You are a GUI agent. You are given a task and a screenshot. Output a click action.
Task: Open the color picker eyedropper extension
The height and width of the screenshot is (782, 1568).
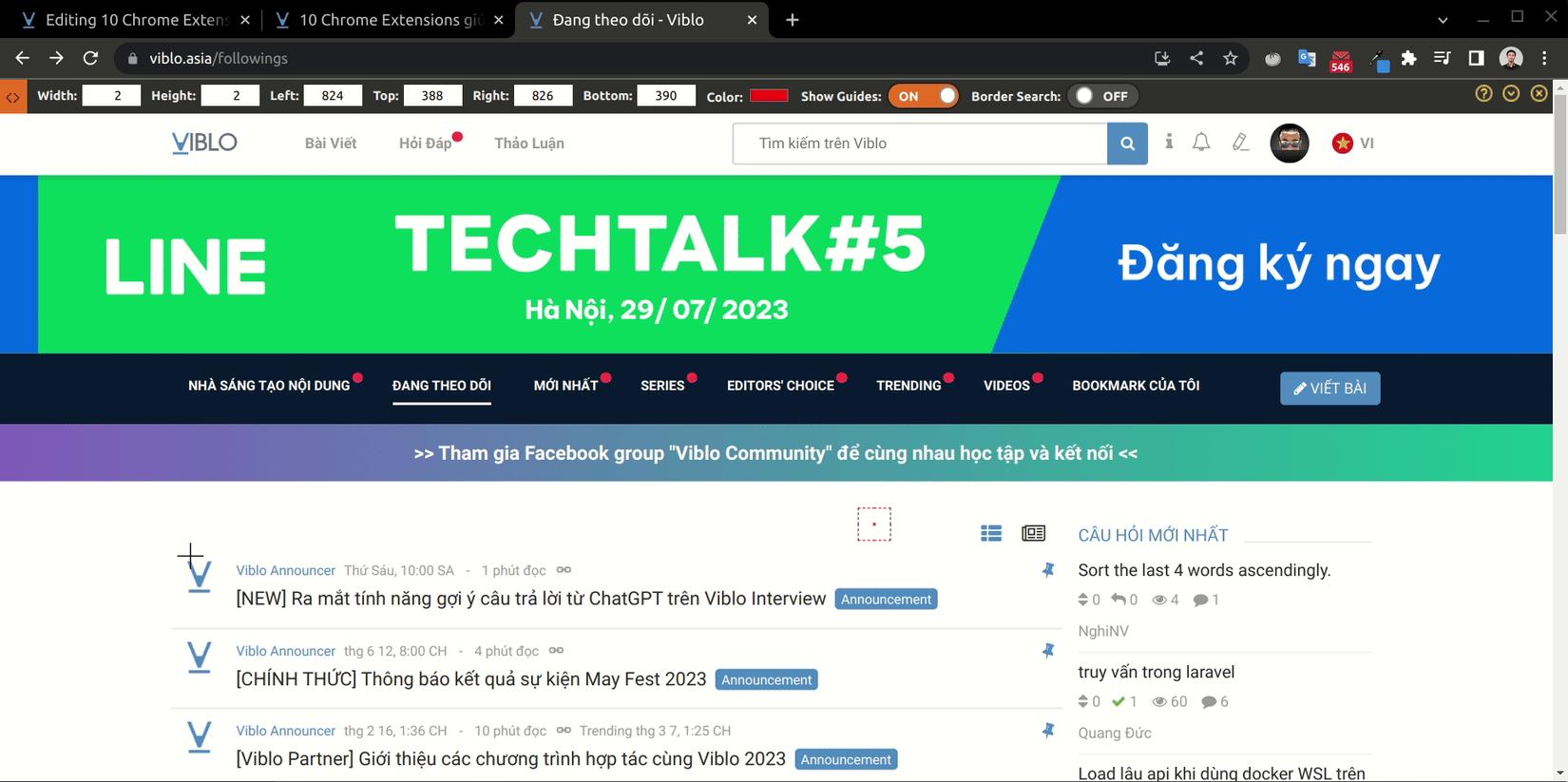[x=1378, y=60]
